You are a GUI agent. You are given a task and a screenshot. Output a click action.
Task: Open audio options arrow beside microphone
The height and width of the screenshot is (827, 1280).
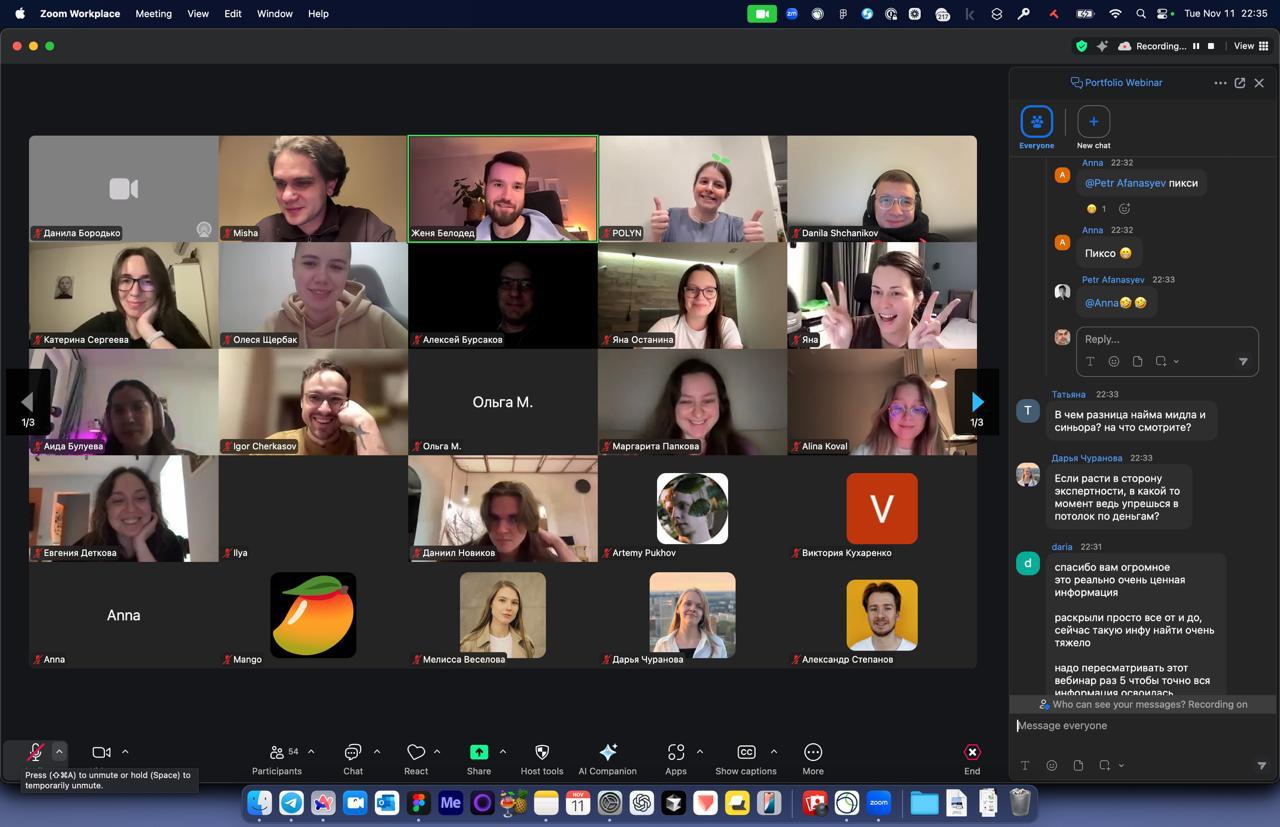59,752
